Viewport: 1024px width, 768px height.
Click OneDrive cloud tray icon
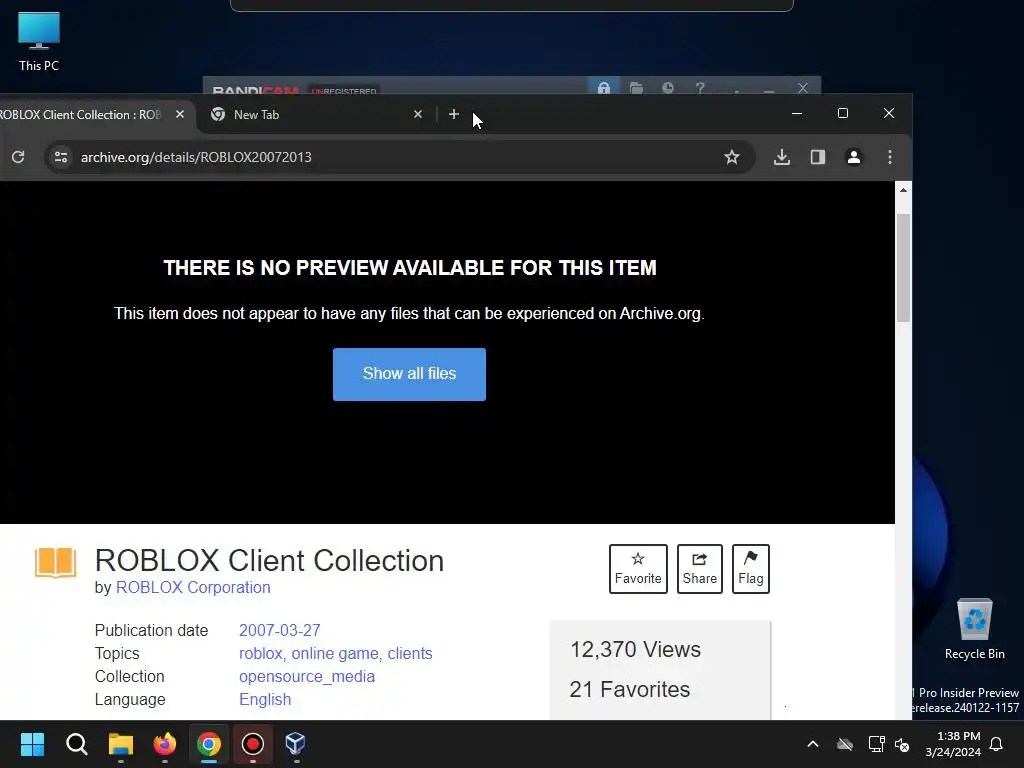845,744
